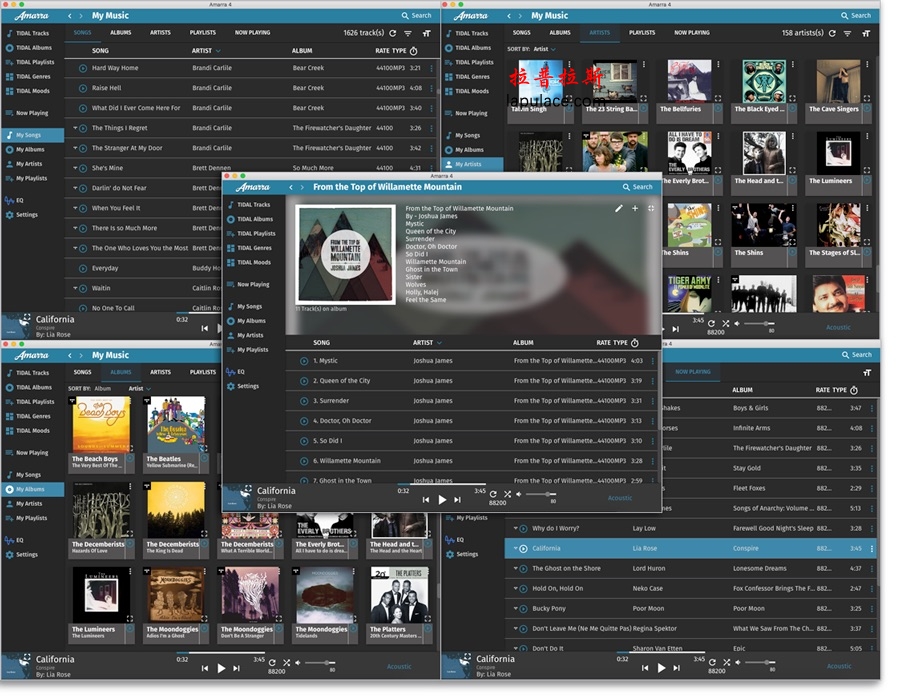900x700 pixels.
Task: Click the "Acoustic" label in the Willamette Mountain window's player bar
Action: 620,498
